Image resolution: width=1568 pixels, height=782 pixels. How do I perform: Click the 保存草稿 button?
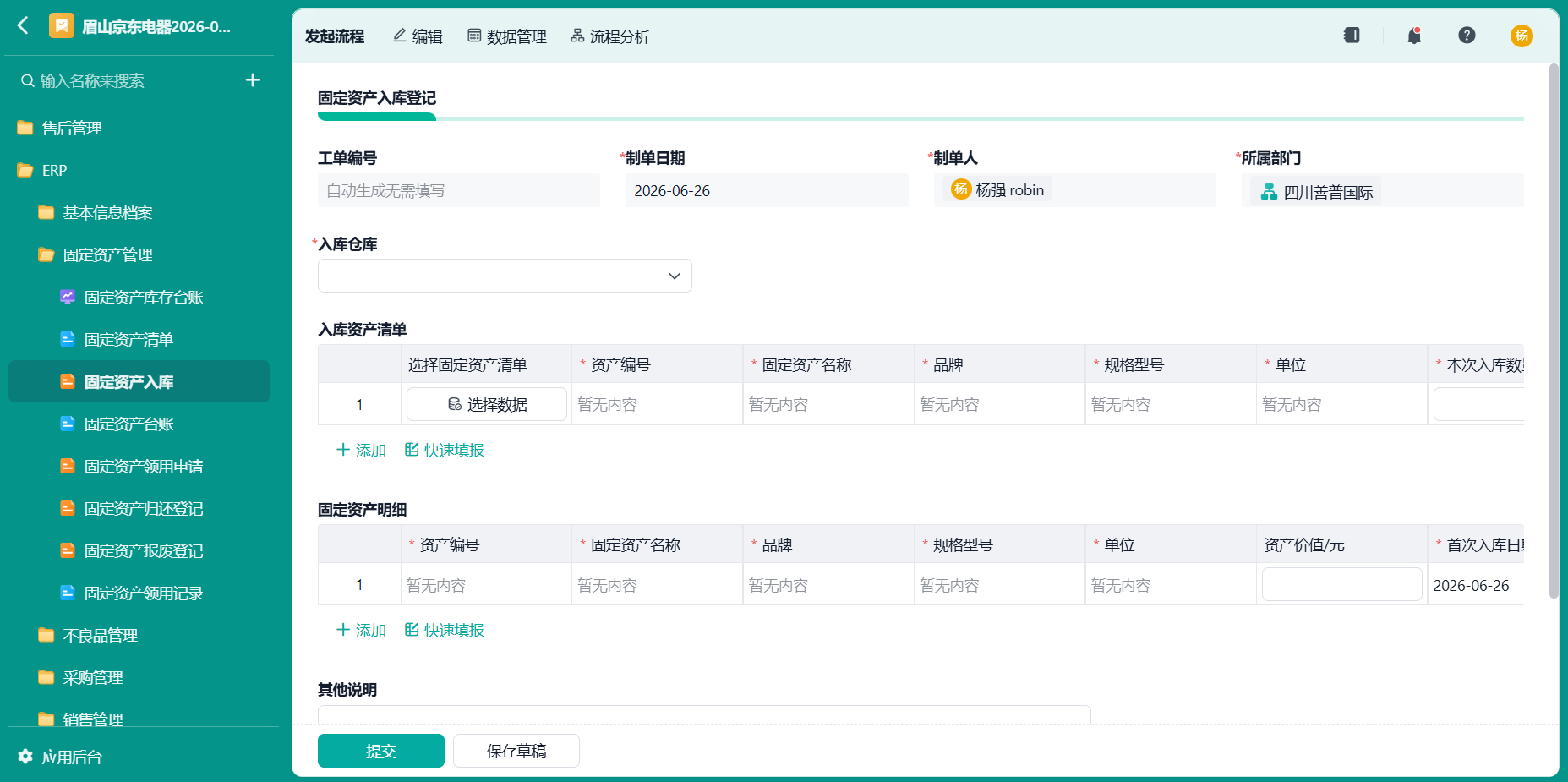pos(516,751)
